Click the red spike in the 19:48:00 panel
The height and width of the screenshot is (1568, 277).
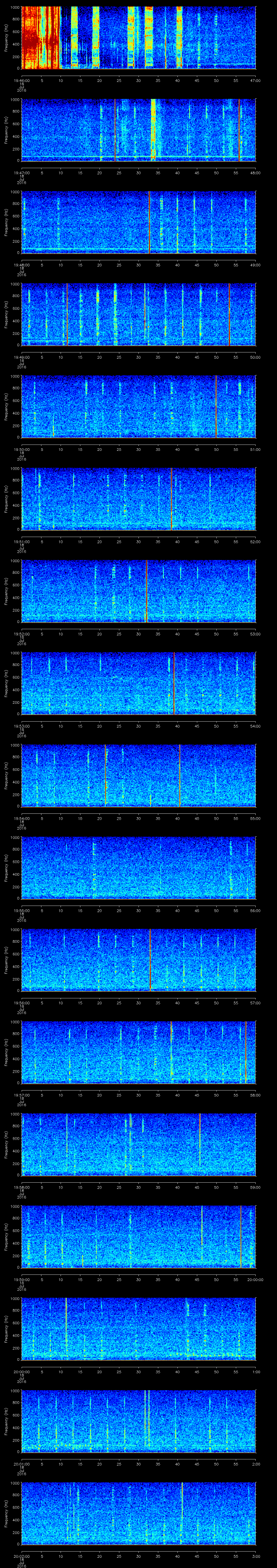(149, 222)
